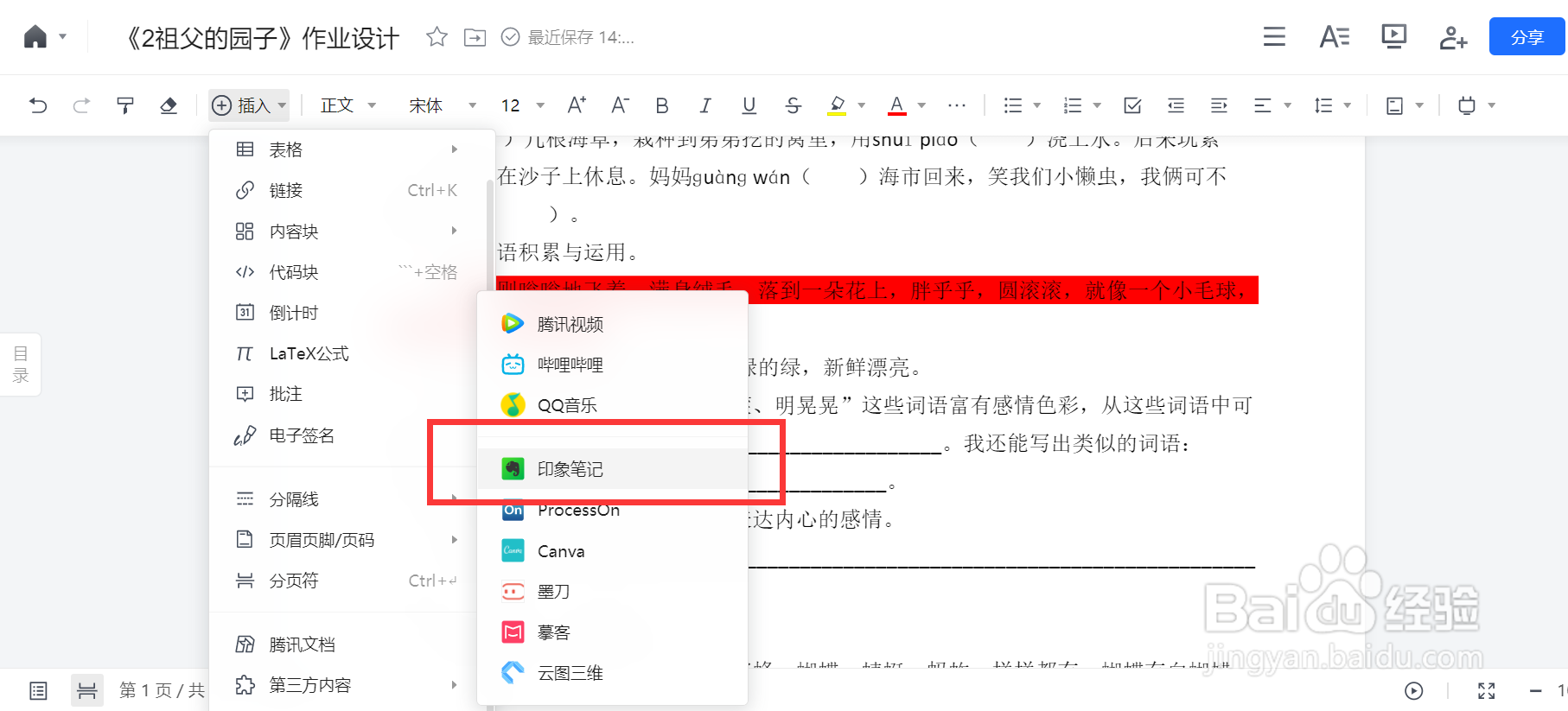Click the undo arrow
This screenshot has width=1568, height=711.
(x=38, y=105)
